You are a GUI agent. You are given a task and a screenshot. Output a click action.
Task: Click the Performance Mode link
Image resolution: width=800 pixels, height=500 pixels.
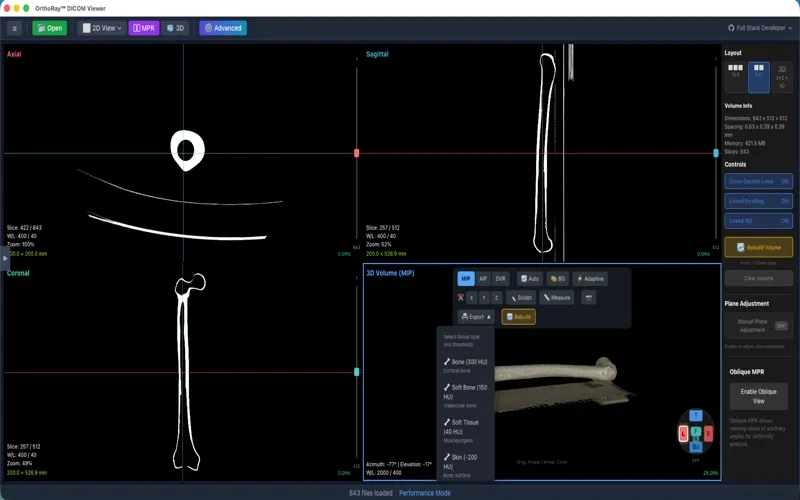point(424,493)
